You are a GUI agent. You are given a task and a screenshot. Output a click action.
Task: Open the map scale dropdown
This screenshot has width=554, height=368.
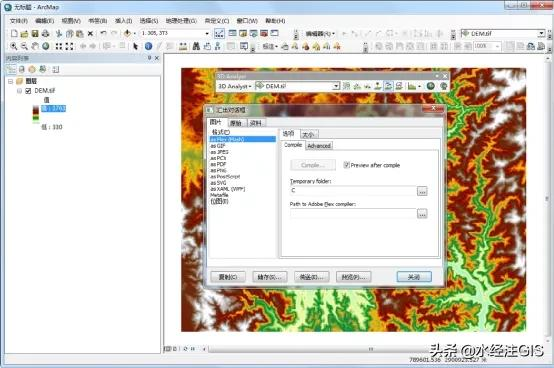click(207, 34)
